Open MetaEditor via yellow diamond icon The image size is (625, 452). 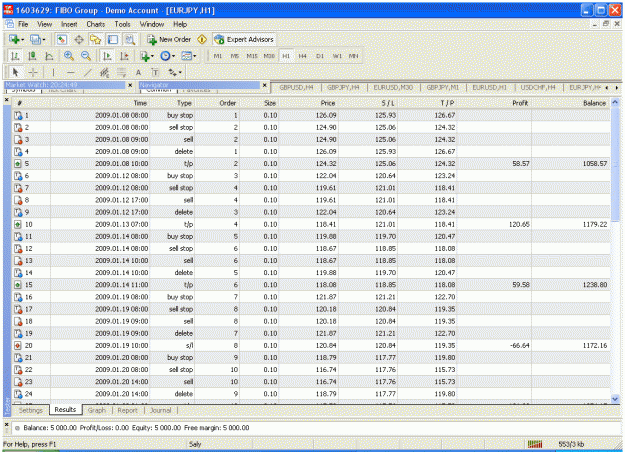coord(202,39)
